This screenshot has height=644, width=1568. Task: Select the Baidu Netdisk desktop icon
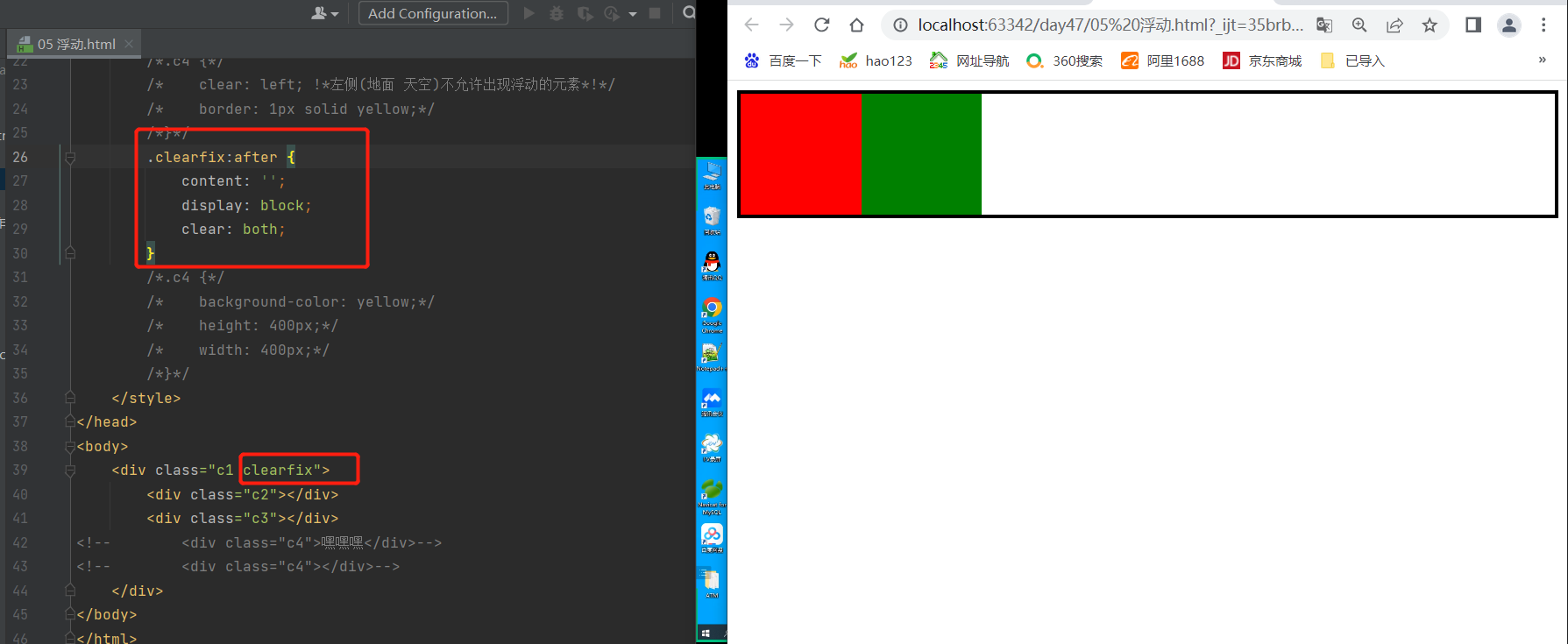point(712,539)
